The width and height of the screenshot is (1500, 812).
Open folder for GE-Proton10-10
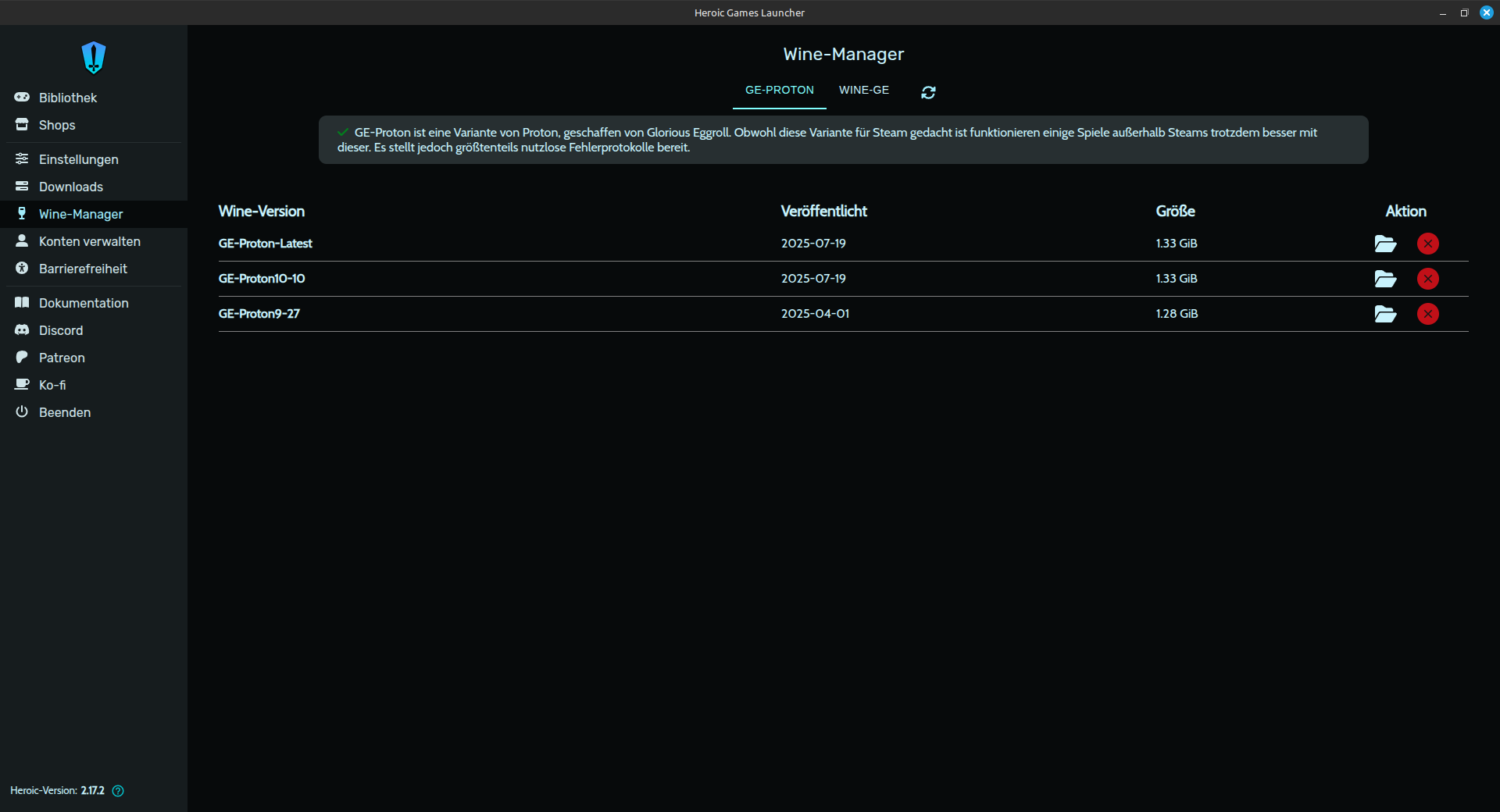(1385, 279)
